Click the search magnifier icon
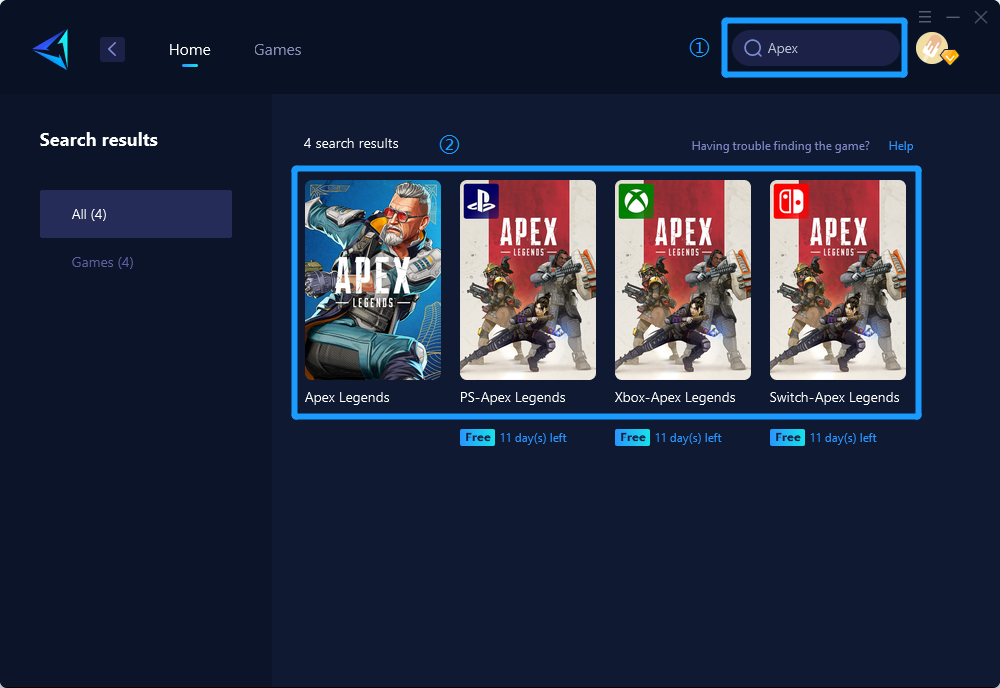This screenshot has height=688, width=1000. (753, 48)
